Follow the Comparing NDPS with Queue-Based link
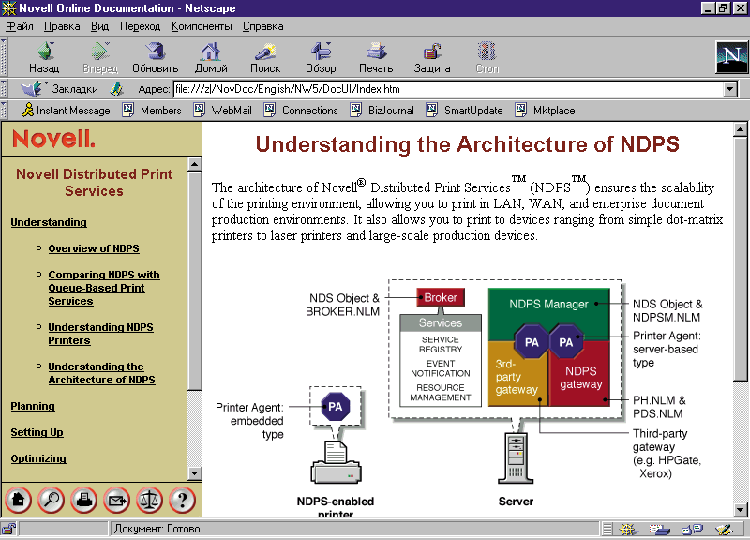750x540 pixels. (103, 288)
